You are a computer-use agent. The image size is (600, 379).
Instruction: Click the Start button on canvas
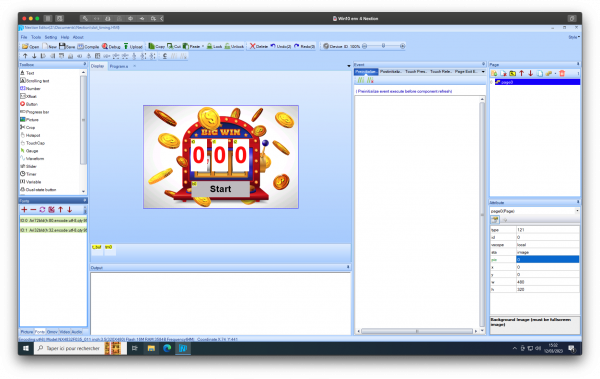click(x=220, y=189)
